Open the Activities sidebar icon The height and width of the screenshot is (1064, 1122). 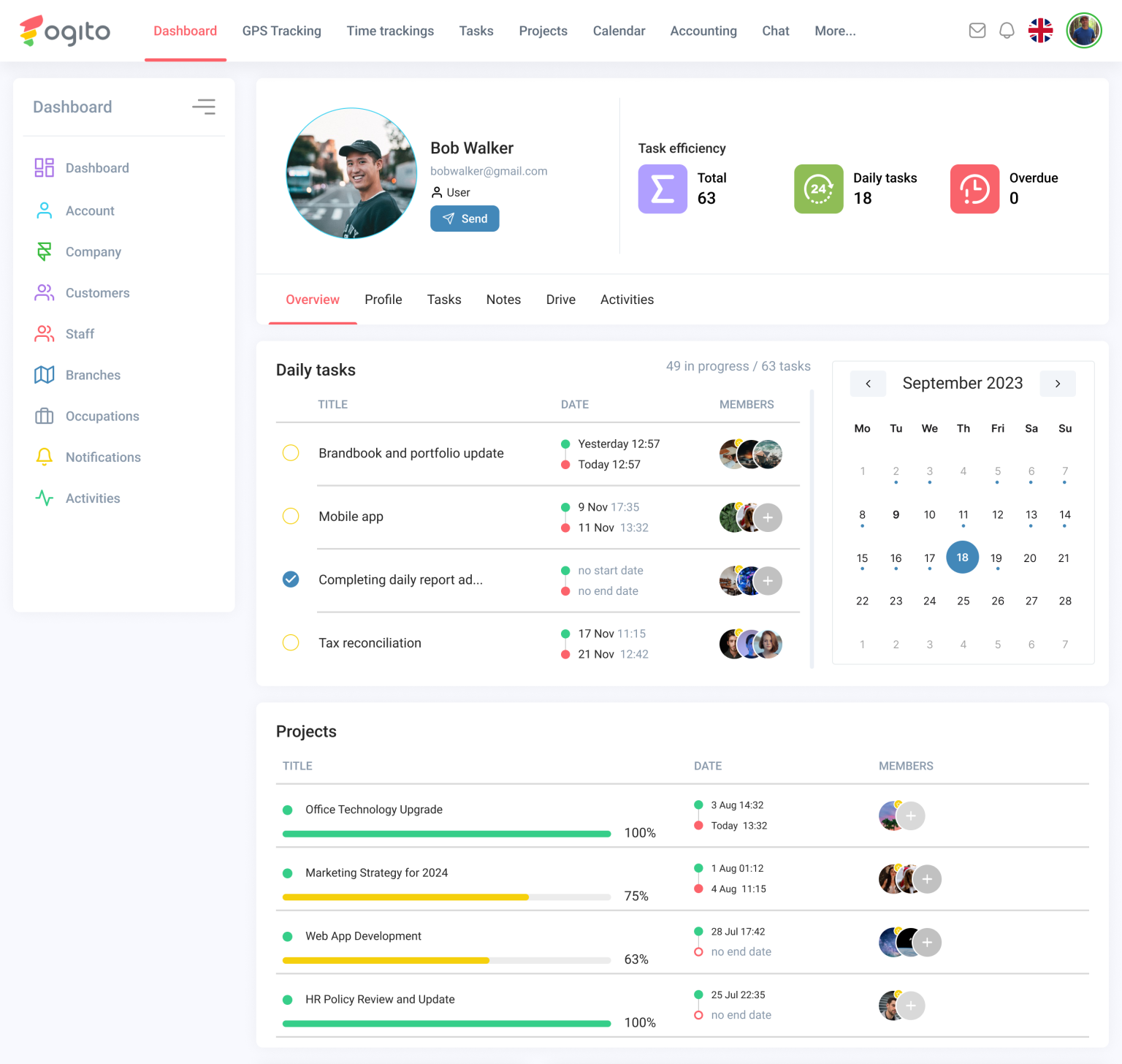(x=44, y=498)
